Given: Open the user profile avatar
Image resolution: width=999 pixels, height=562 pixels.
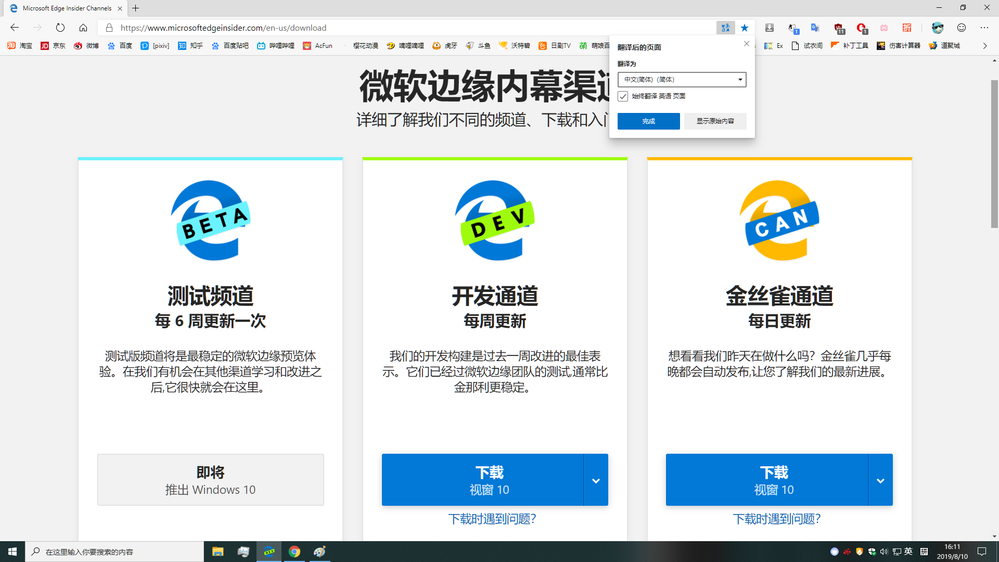Looking at the screenshot, I should (937, 28).
